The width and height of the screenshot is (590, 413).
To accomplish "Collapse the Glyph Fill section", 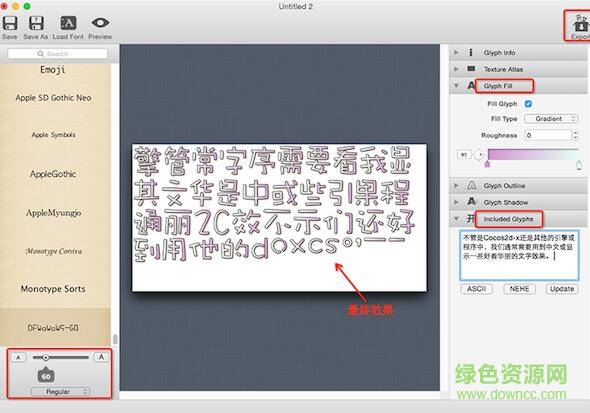I will (x=456, y=86).
